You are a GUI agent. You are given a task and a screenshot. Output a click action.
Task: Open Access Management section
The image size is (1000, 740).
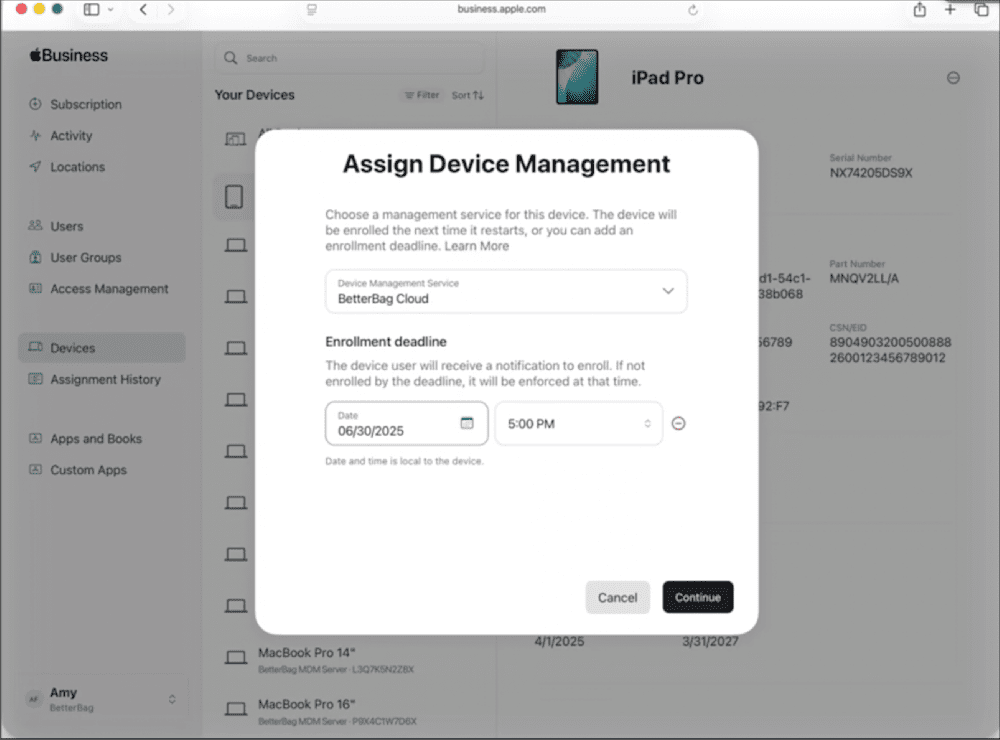[x=109, y=288]
